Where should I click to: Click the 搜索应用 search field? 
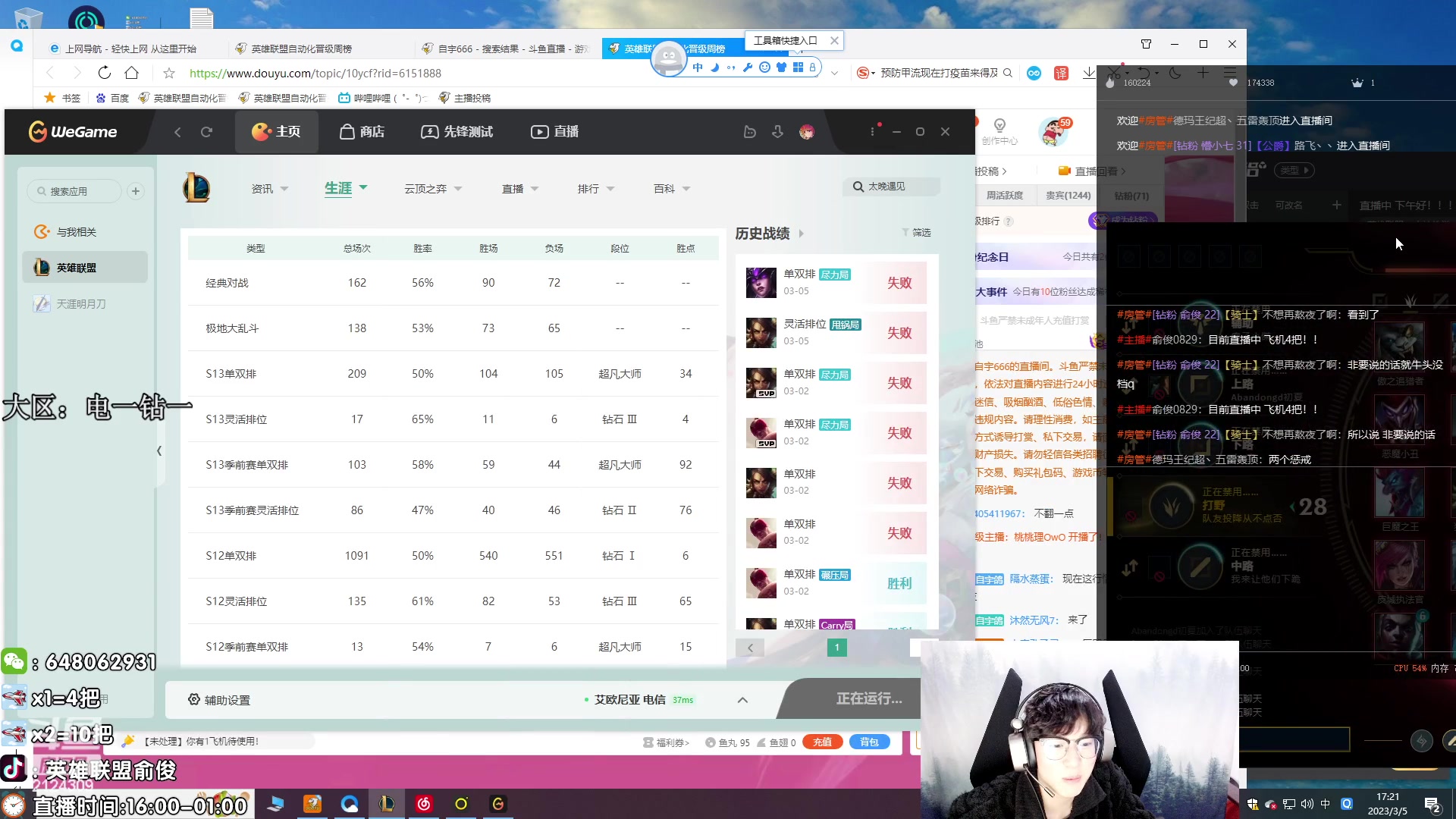tap(74, 191)
